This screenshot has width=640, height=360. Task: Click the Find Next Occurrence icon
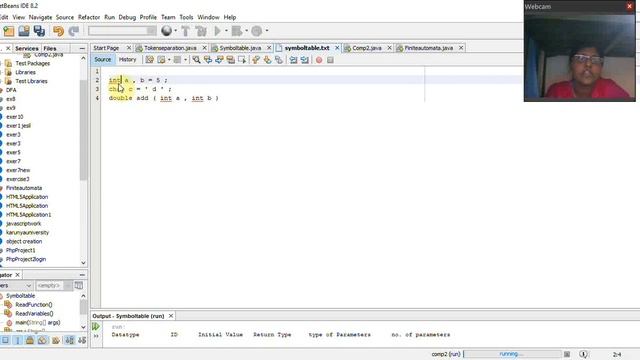(x=219, y=60)
